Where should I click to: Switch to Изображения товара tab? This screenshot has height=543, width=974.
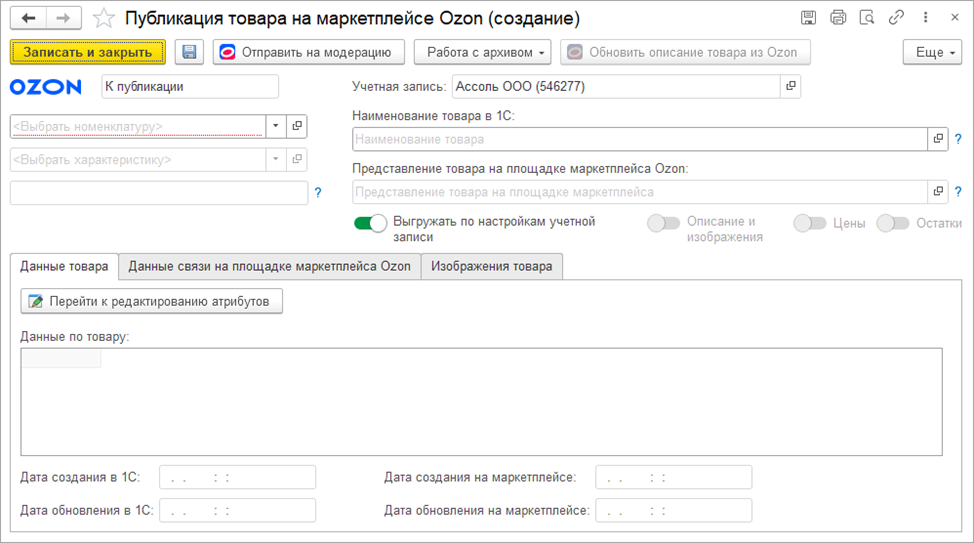491,266
